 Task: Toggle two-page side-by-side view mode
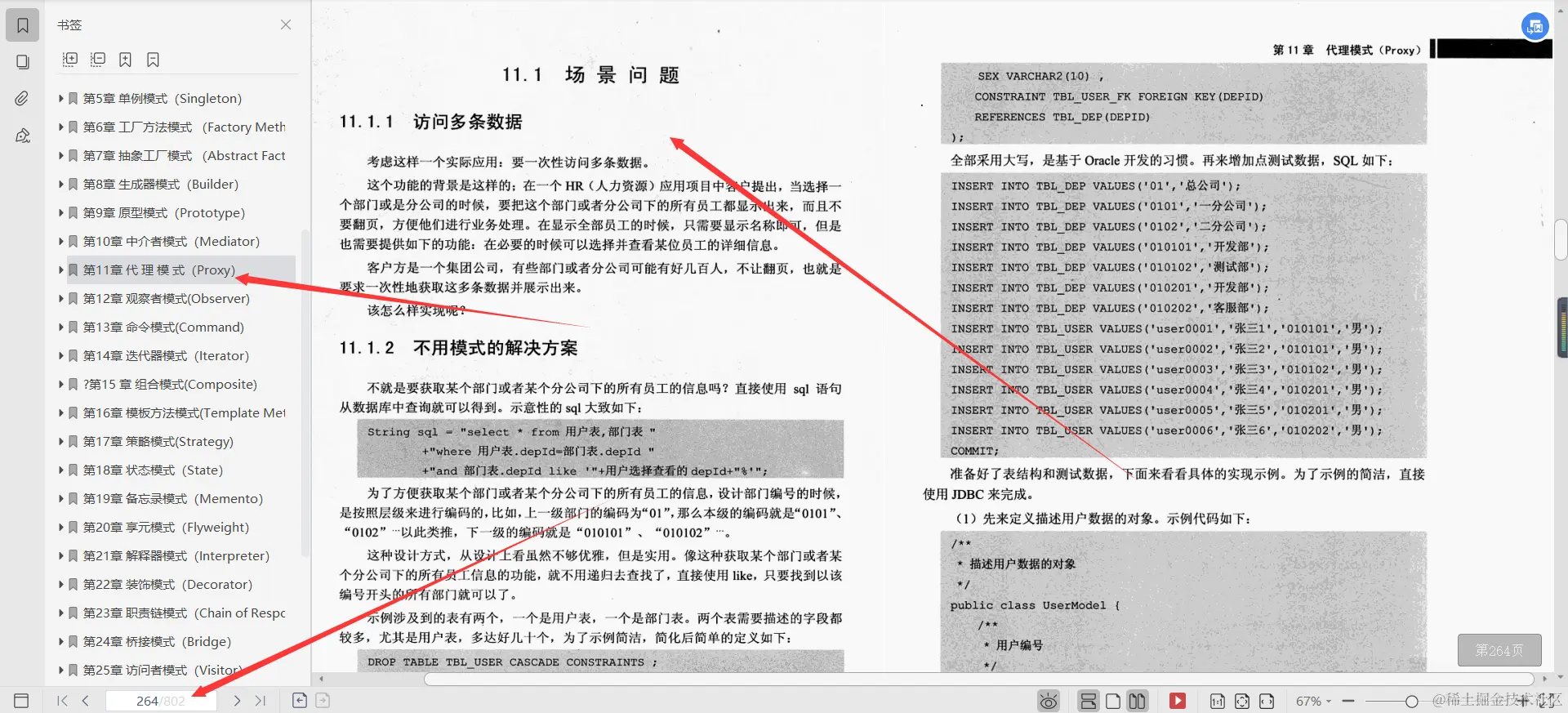click(x=1137, y=701)
